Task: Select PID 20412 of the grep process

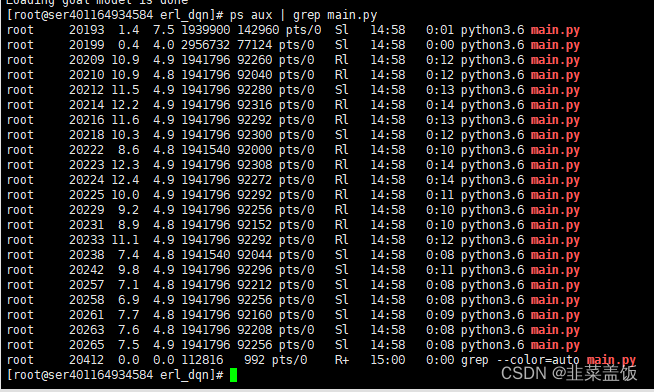Action: coord(86,360)
